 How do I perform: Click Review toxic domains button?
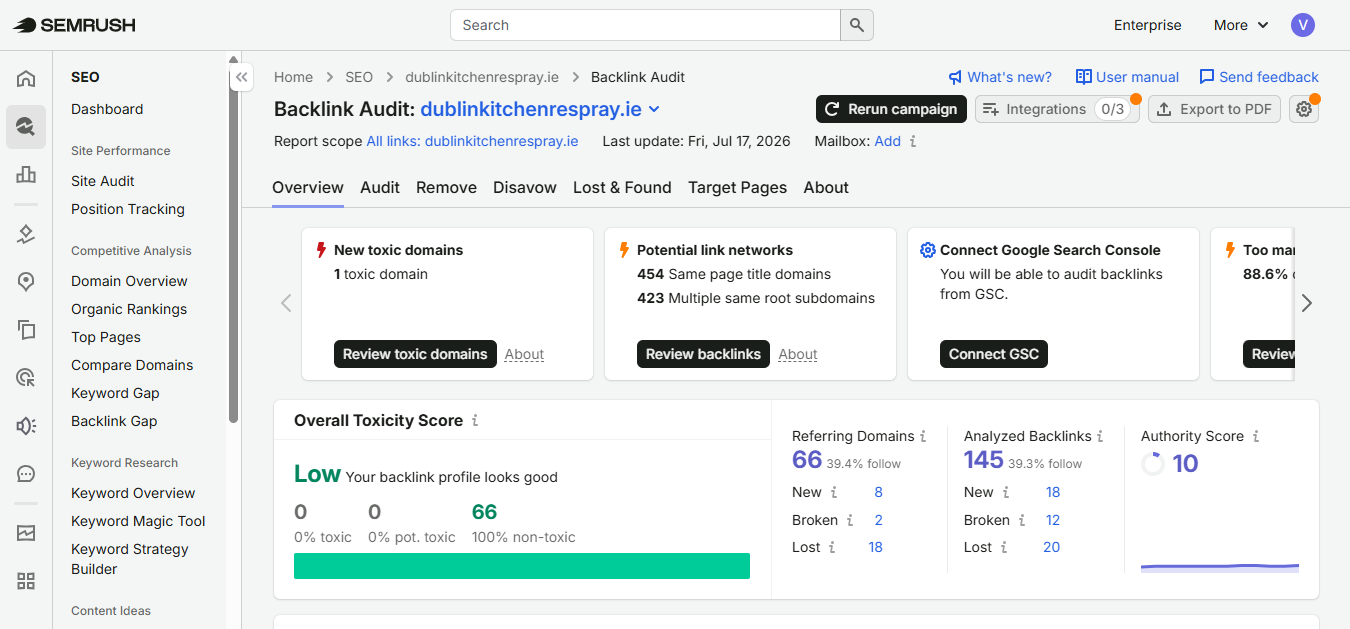click(x=415, y=354)
